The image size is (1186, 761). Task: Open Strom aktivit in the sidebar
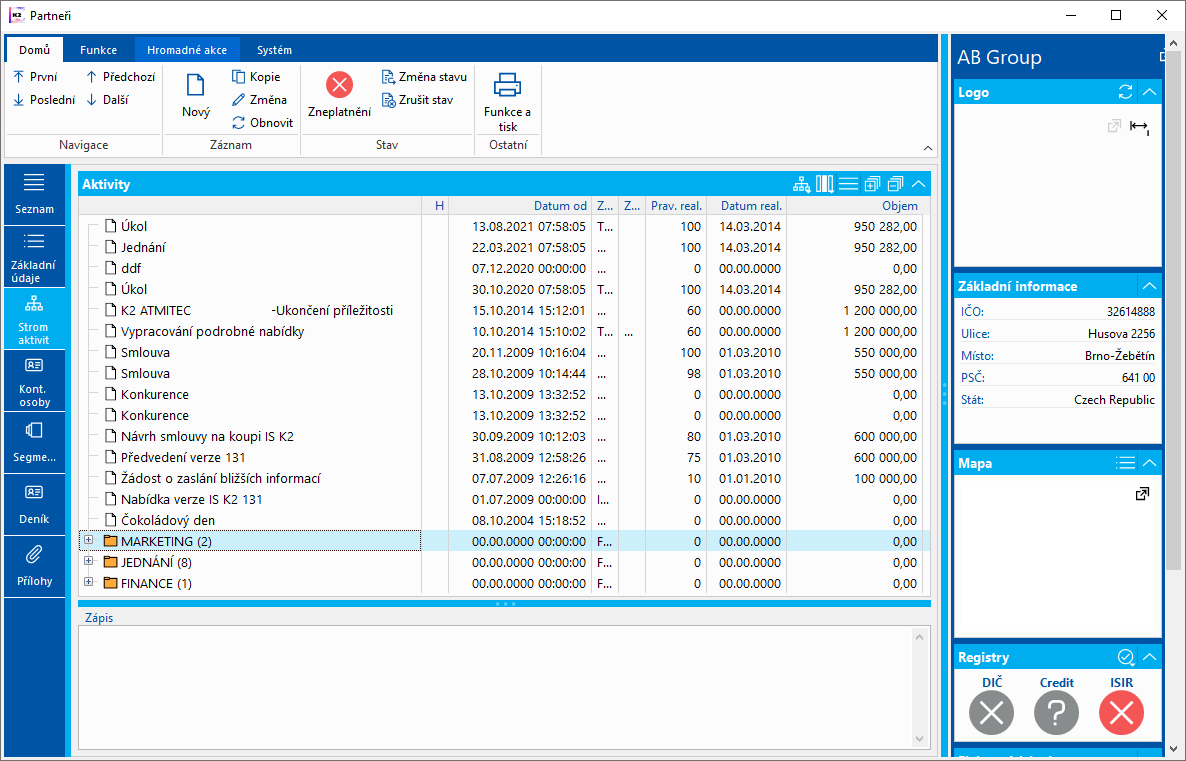point(34,317)
